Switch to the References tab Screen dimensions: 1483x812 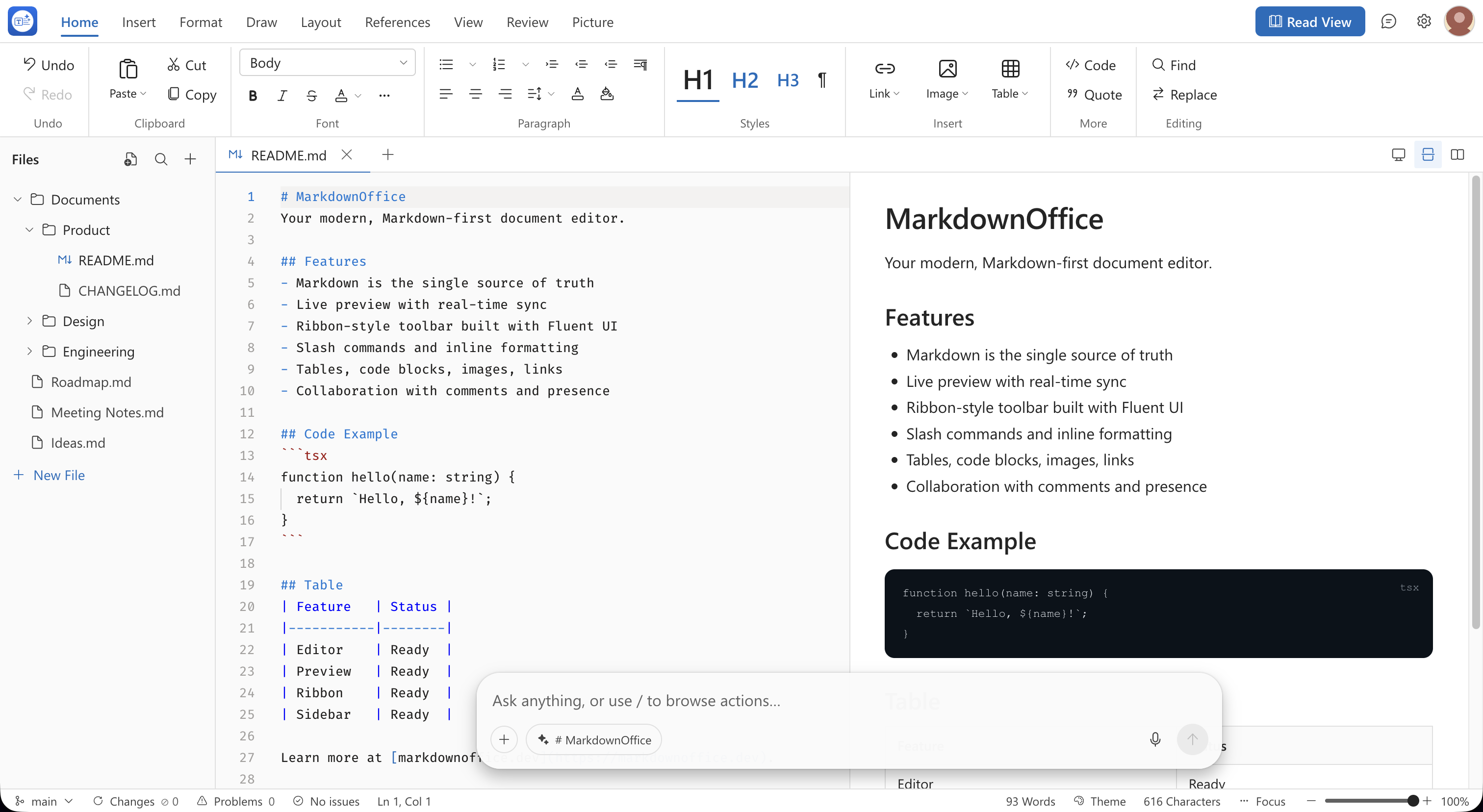pos(397,23)
